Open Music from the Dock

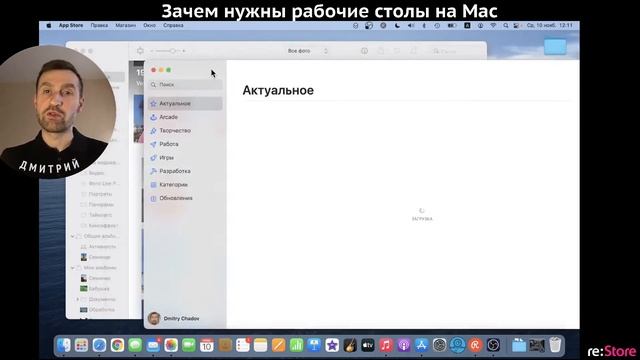click(x=386, y=345)
